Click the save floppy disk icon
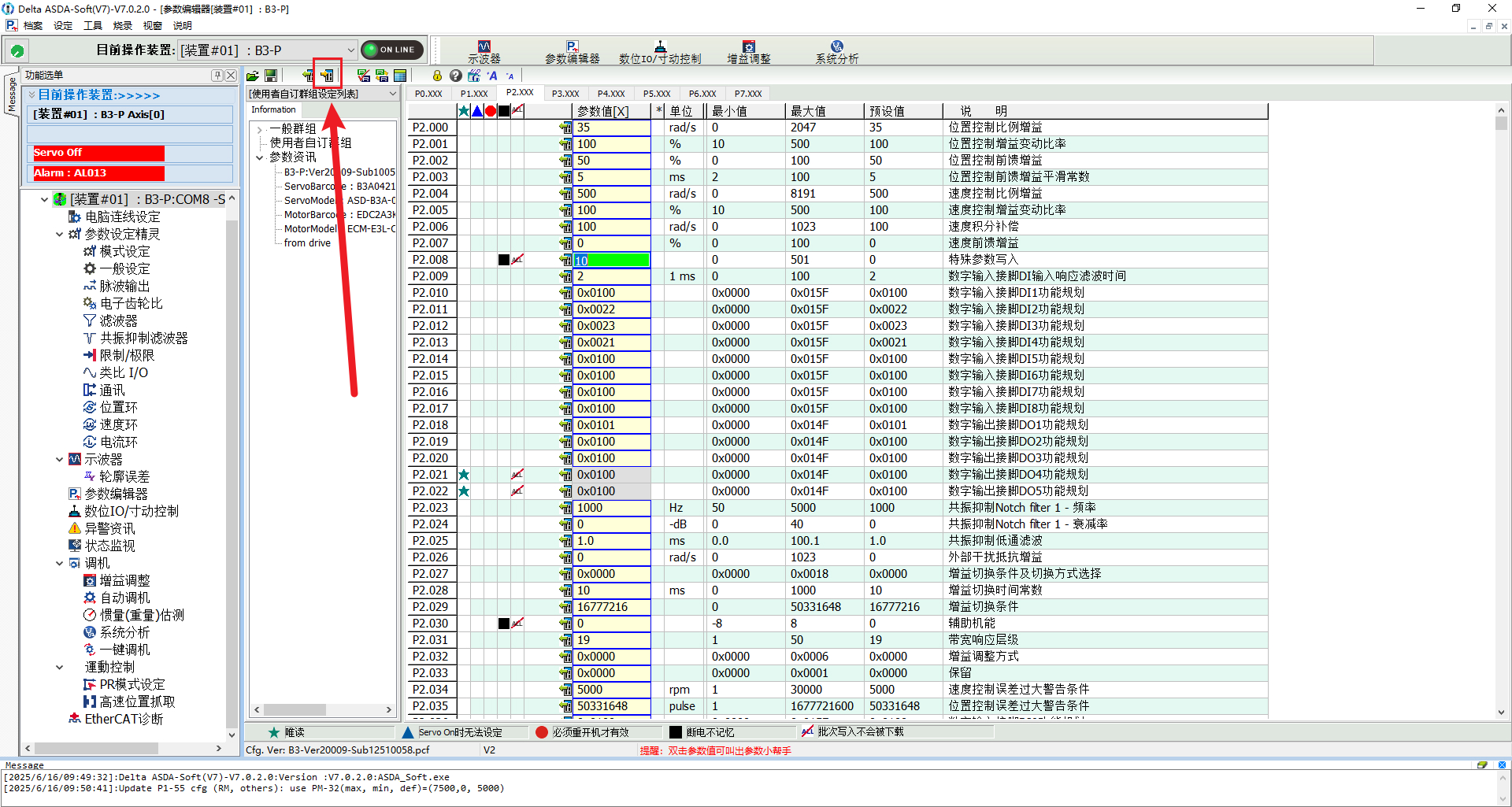This screenshot has height=807, width=1512. point(271,76)
